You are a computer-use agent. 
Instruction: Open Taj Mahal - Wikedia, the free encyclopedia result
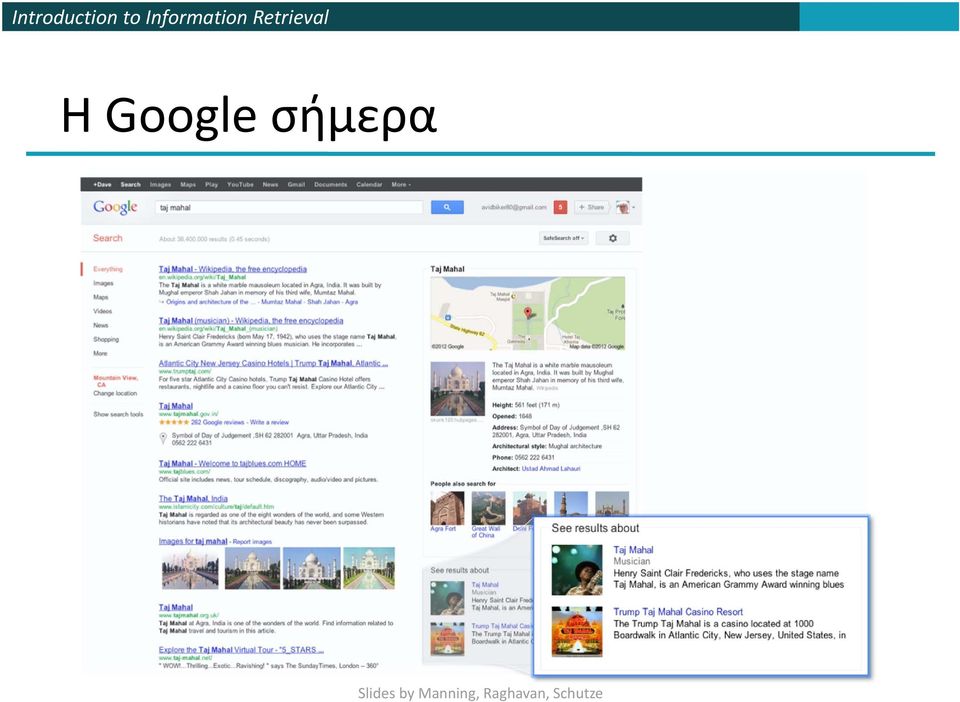[x=233, y=269]
